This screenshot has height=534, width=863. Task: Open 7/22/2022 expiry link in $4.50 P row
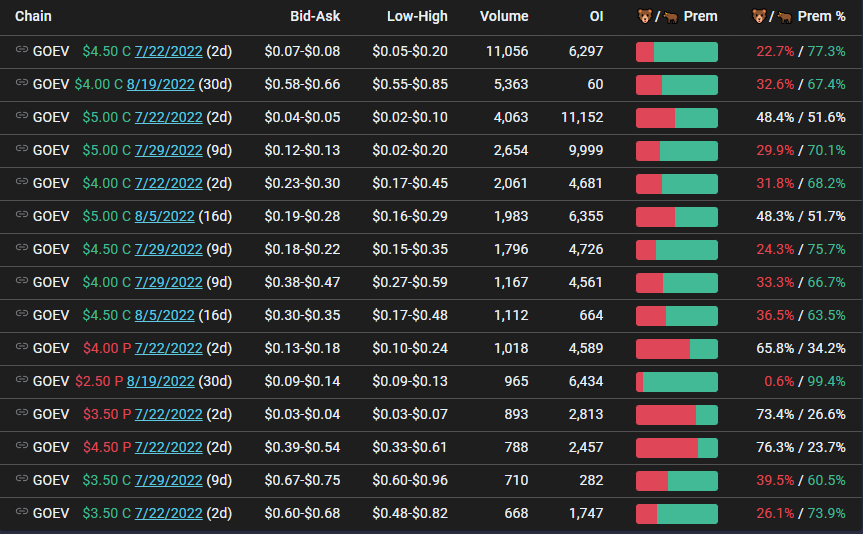tap(168, 448)
